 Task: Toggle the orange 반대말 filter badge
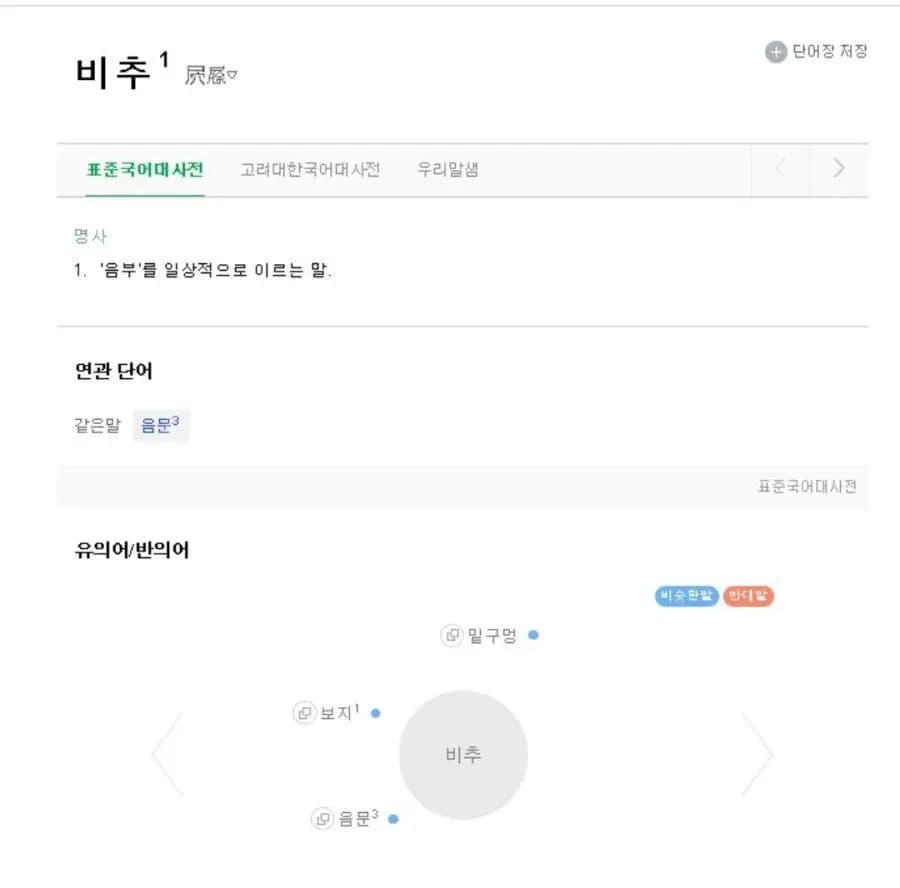pyautogui.click(x=748, y=596)
